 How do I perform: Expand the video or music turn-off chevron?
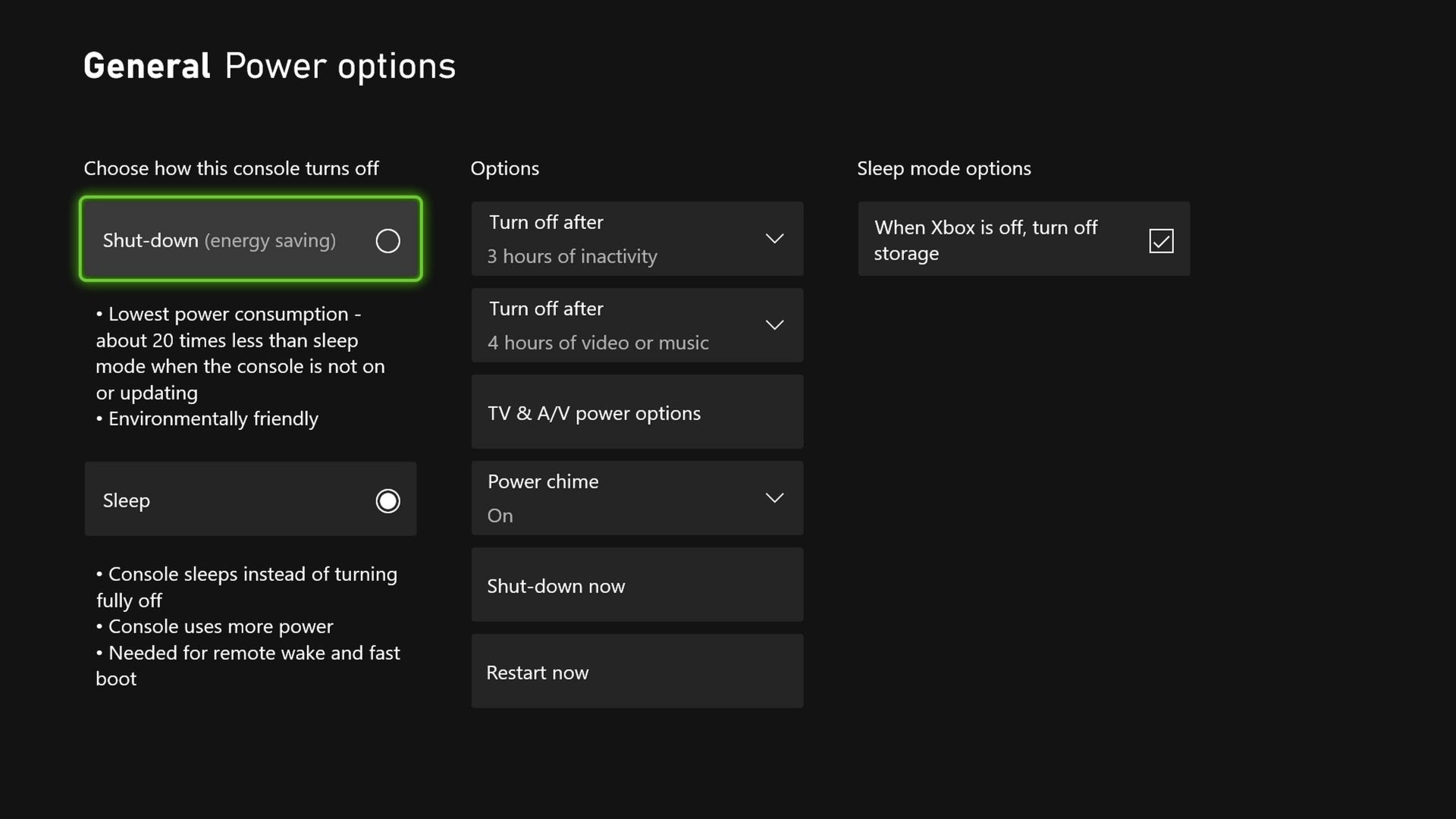tap(774, 325)
